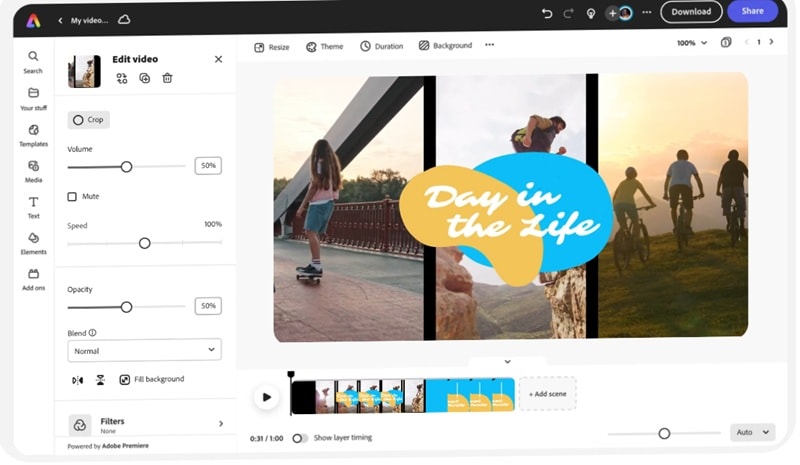The width and height of the screenshot is (800, 465).
Task: Open the pages view icon
Action: coord(726,42)
